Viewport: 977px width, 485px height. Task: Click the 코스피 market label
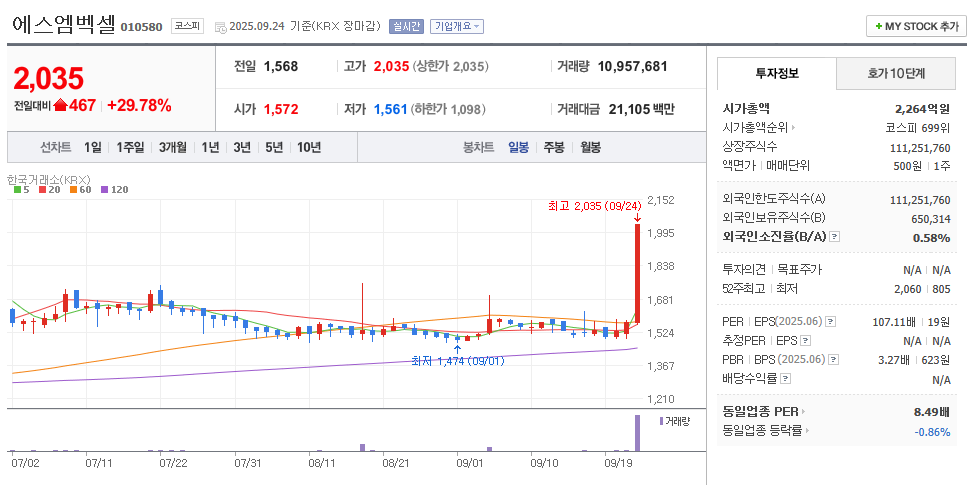(187, 26)
